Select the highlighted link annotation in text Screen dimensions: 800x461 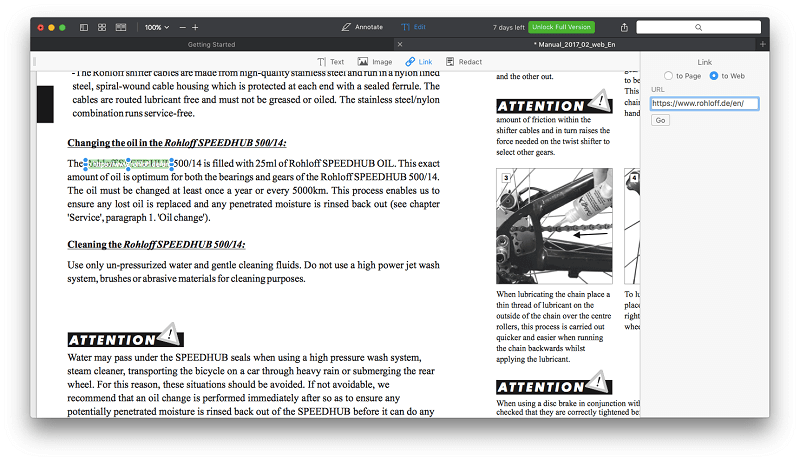pyautogui.click(x=129, y=164)
